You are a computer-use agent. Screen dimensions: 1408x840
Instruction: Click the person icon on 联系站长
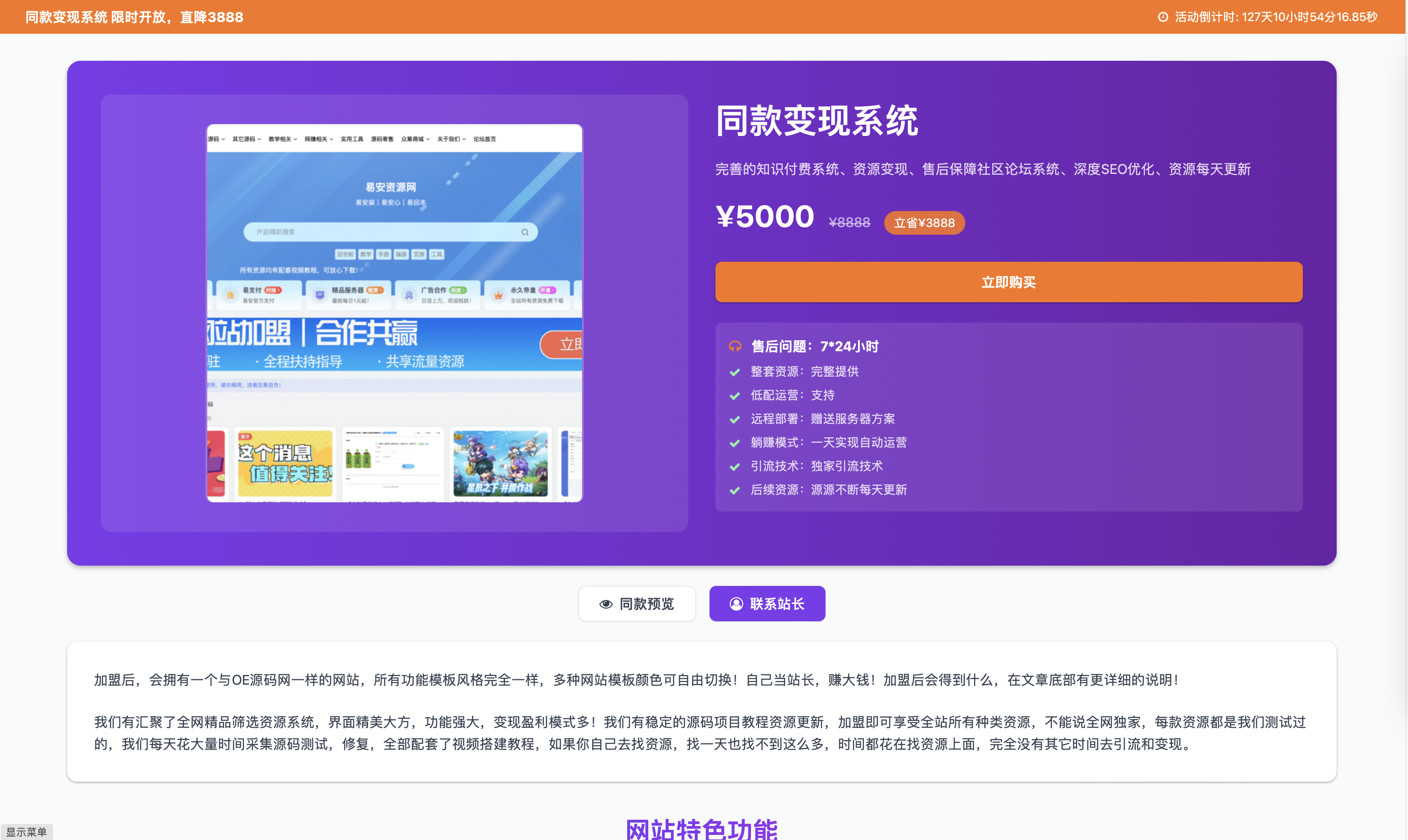click(735, 604)
